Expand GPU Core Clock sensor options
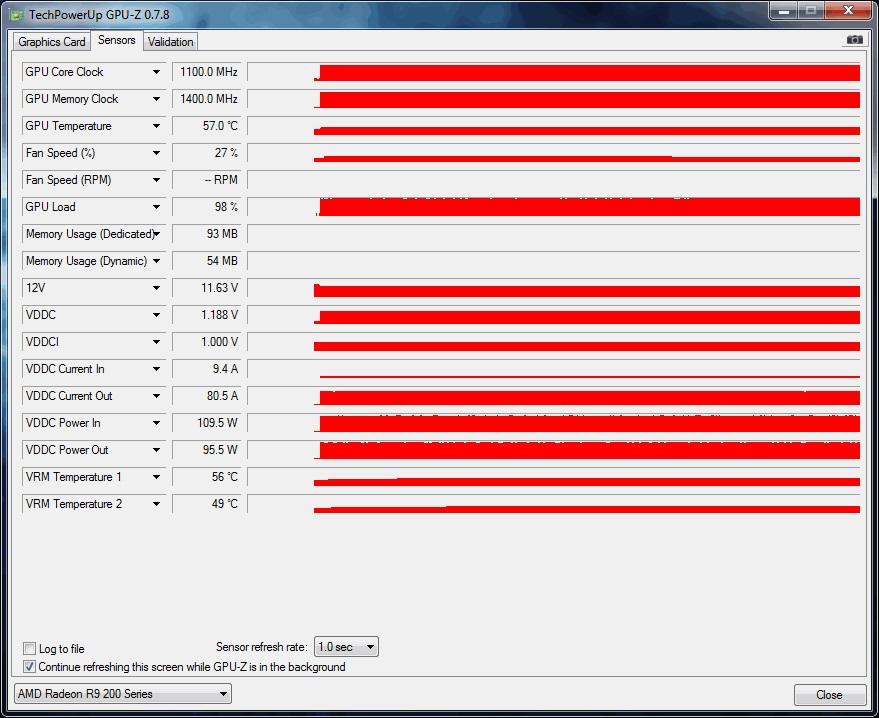879x718 pixels. 156,72
